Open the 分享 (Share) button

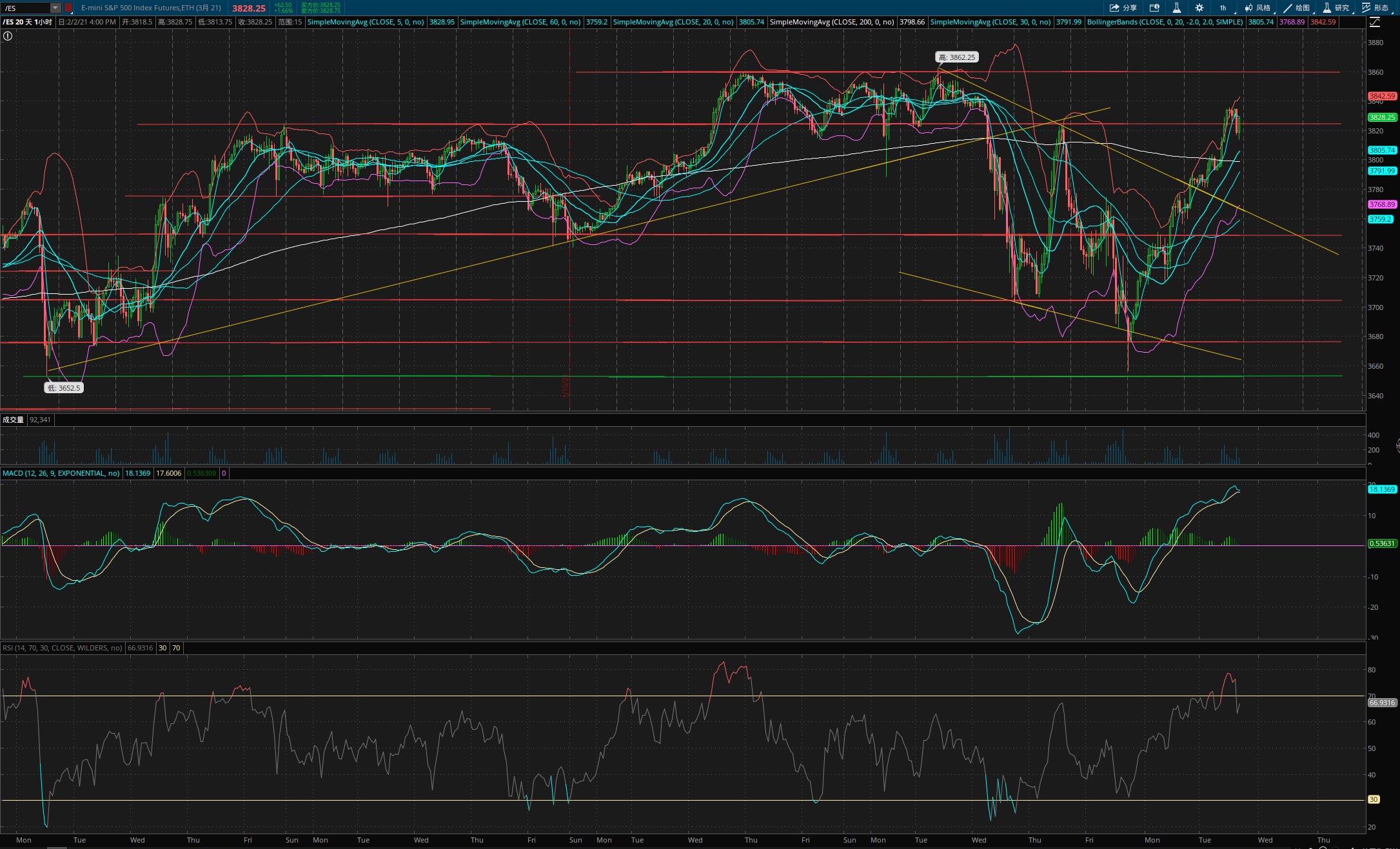(1123, 8)
